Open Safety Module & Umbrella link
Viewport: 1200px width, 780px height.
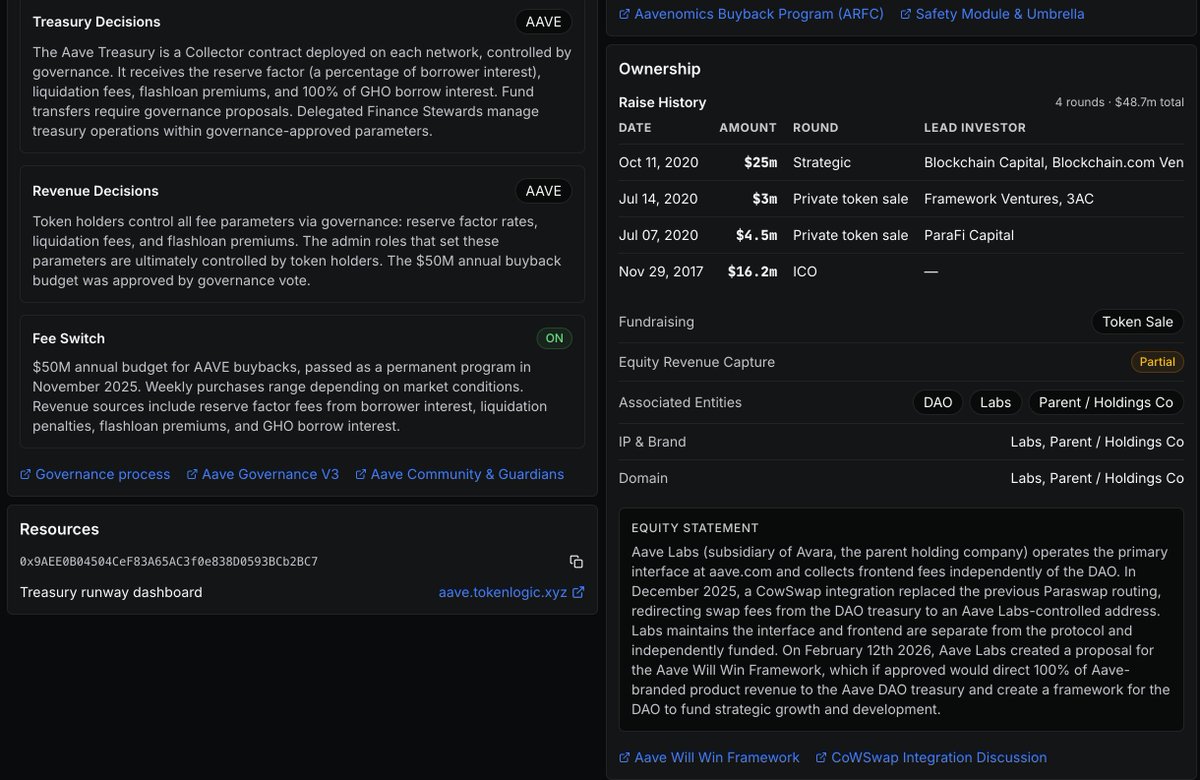pyautogui.click(x=992, y=14)
